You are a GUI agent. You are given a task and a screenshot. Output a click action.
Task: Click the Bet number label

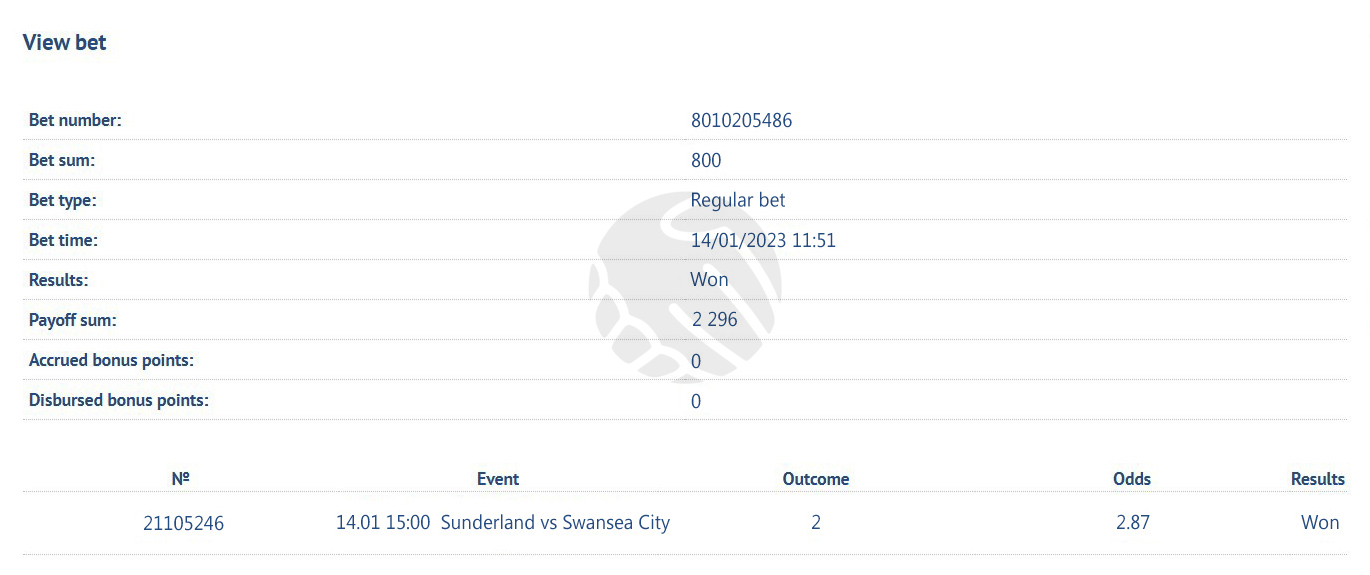(x=75, y=120)
